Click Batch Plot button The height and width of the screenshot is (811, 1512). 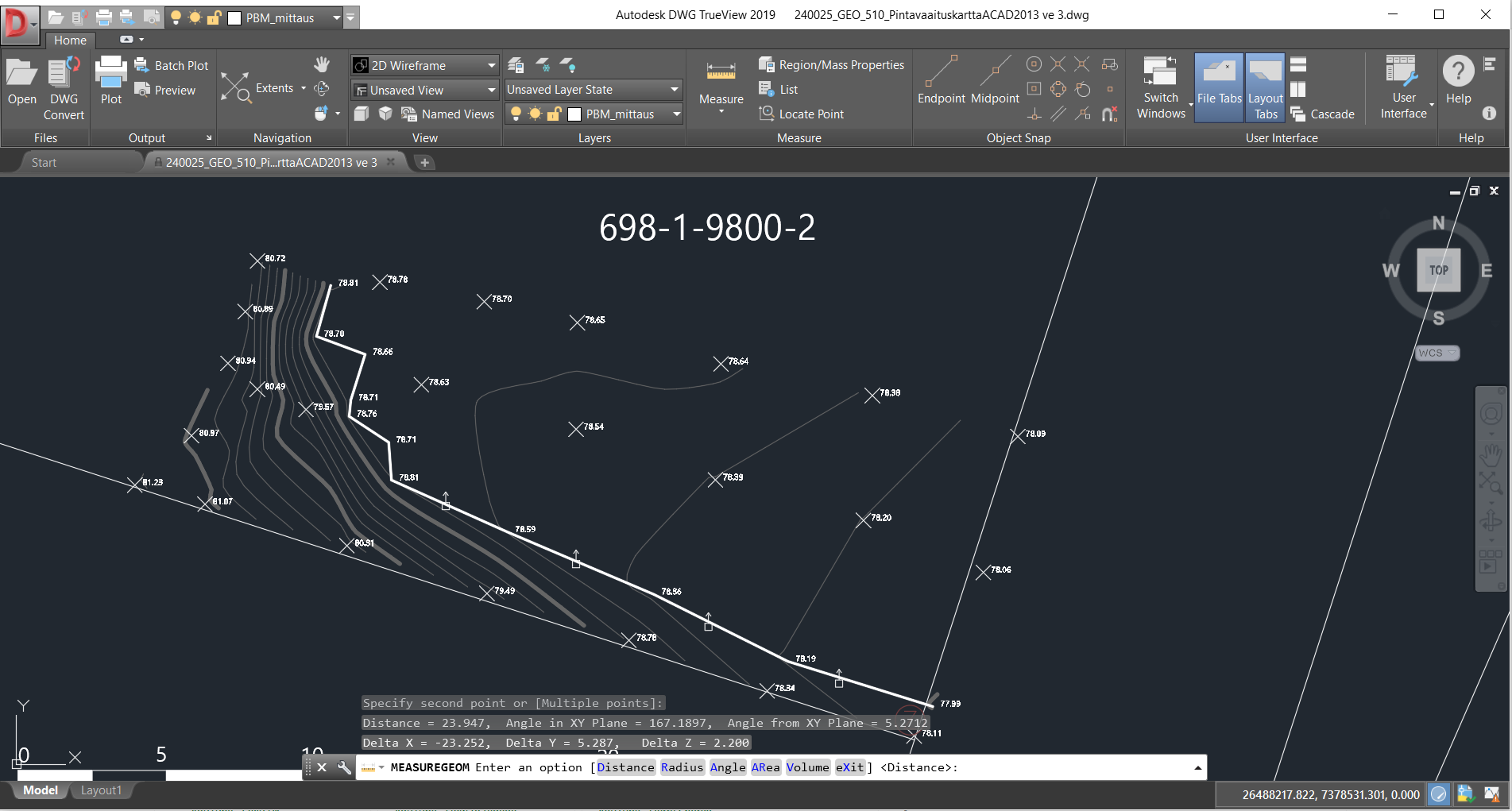pyautogui.click(x=172, y=65)
